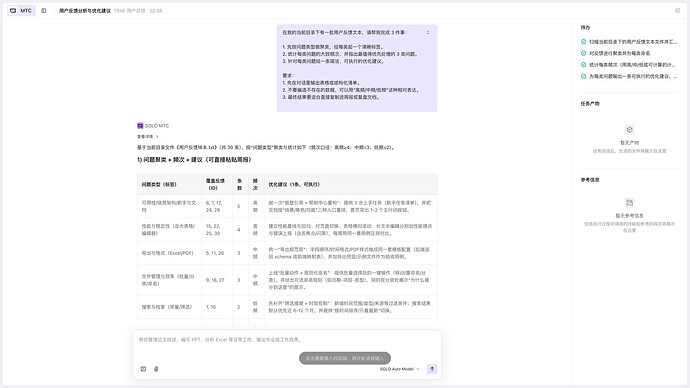
Task: Click the 待办 section heading
Action: pyautogui.click(x=585, y=27)
